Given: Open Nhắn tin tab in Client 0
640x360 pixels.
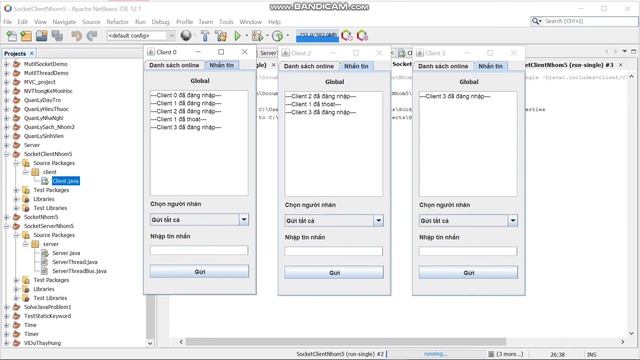Looking at the screenshot, I should 222,65.
